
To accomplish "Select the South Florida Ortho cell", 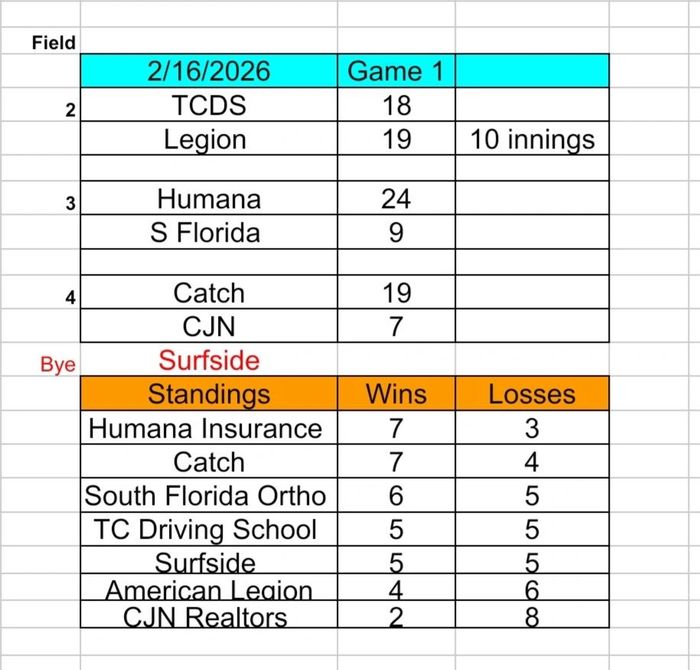I will click(206, 496).
